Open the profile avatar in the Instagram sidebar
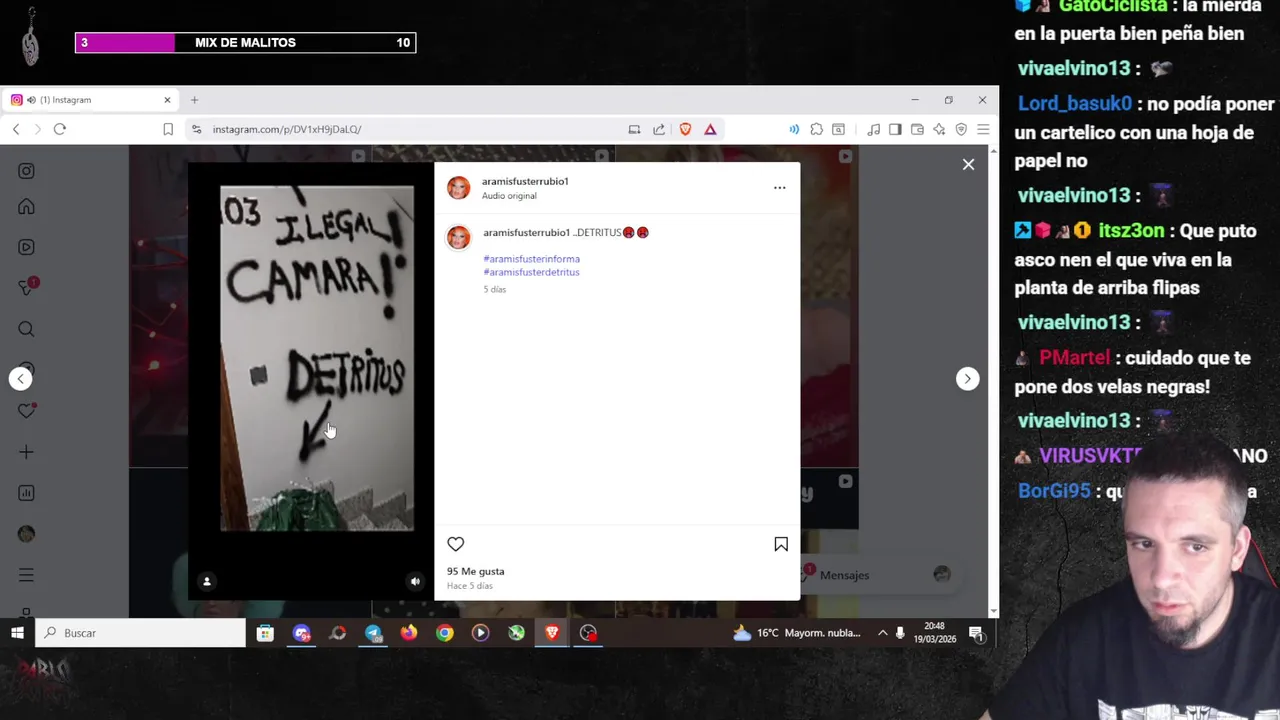 click(26, 534)
